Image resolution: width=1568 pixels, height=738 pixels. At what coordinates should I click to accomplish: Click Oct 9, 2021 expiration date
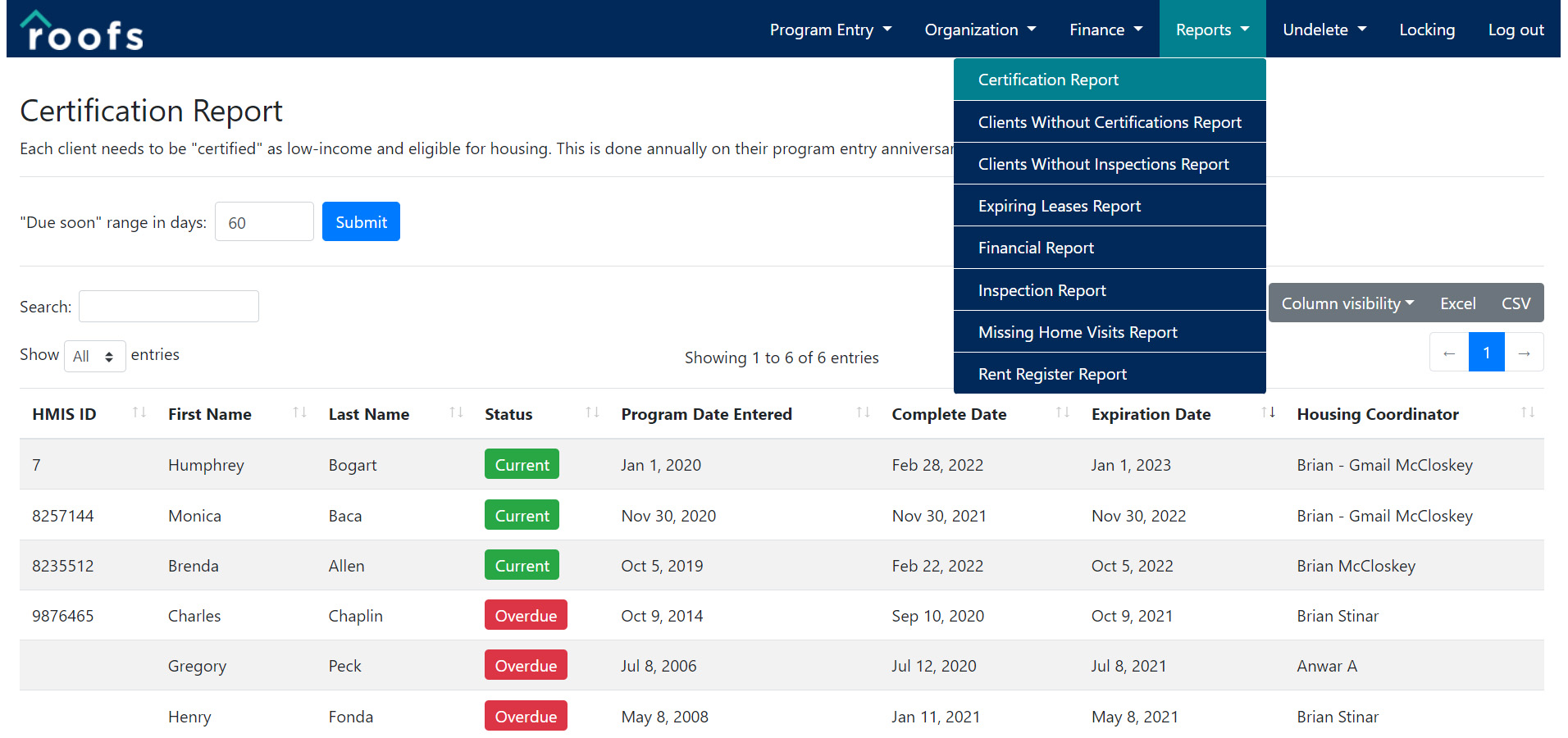tap(1132, 616)
